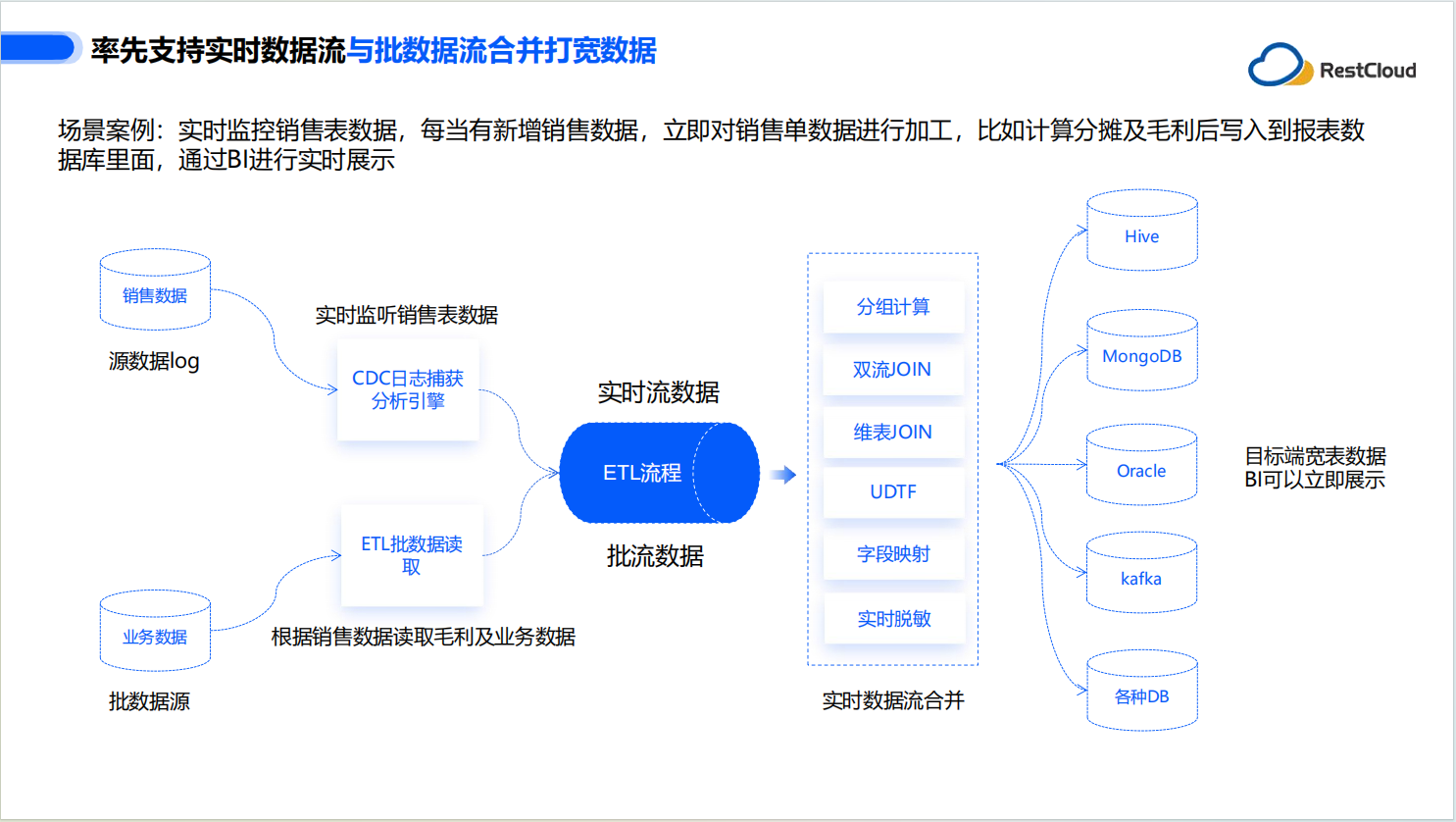Select the ETL批数据读取 box

(412, 555)
